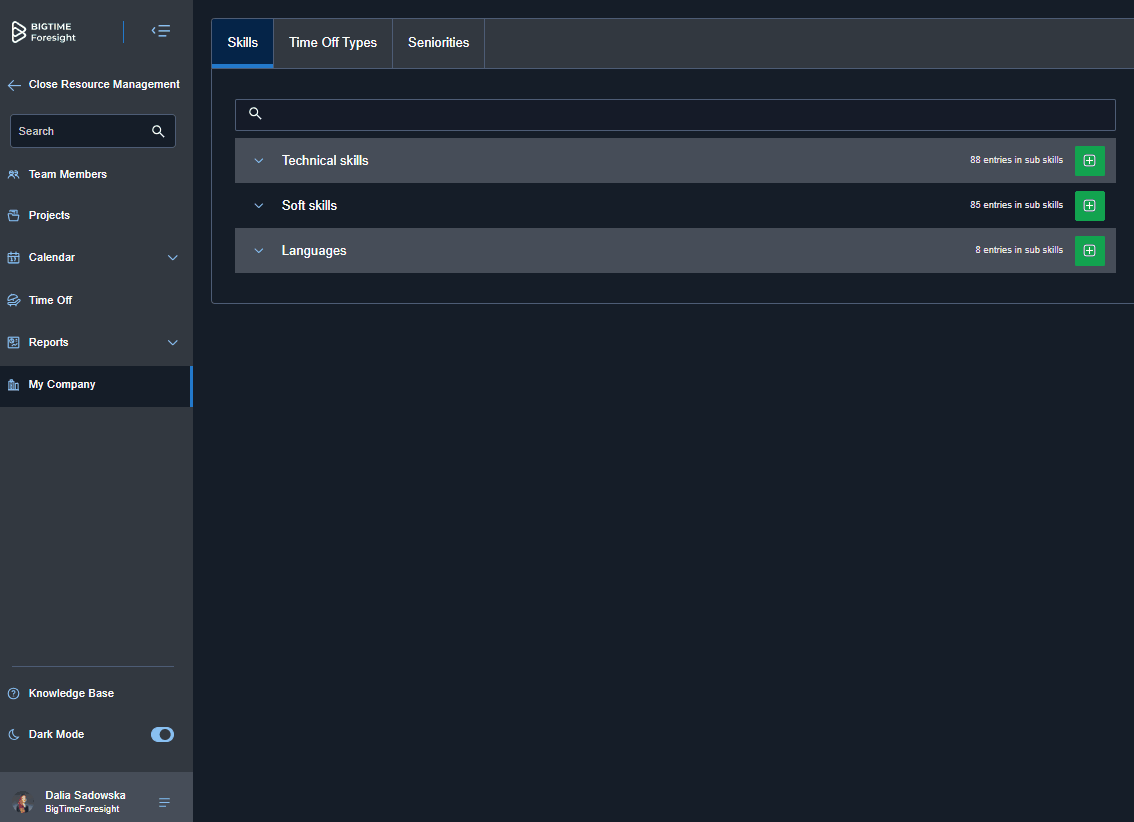Viewport: 1134px width, 822px height.
Task: Expand the Reports menu chevron
Action: click(172, 342)
